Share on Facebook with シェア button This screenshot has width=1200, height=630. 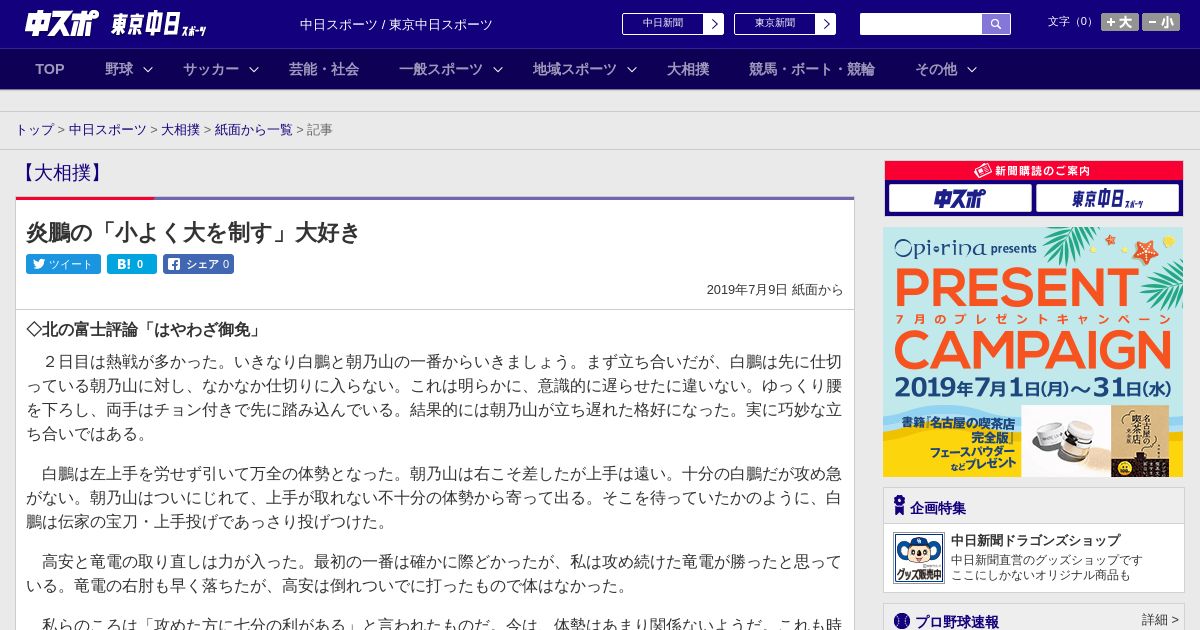click(x=198, y=264)
